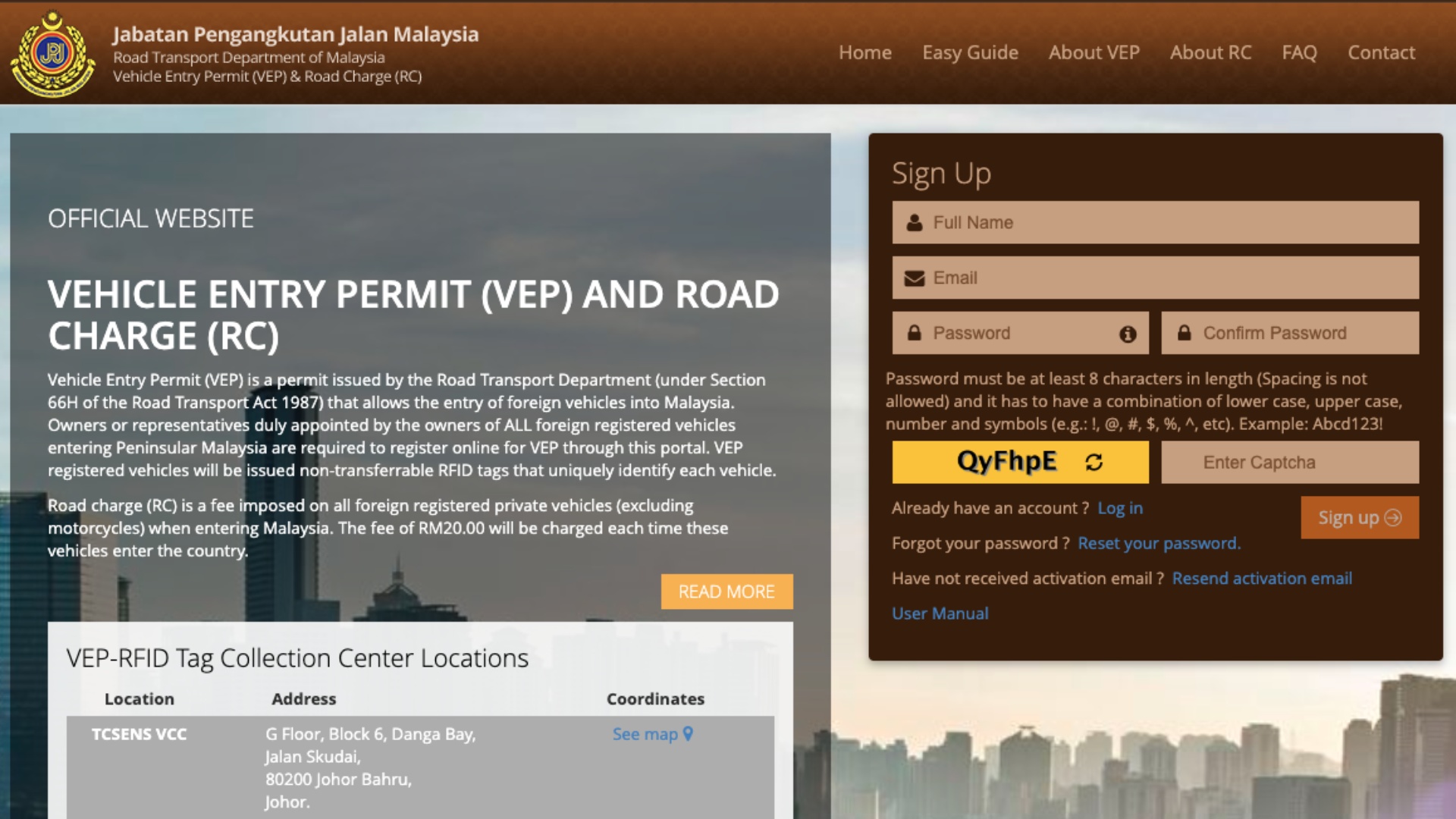Click the lock icon in Confirm Password field
Viewport: 1456px width, 819px height.
(x=1184, y=333)
